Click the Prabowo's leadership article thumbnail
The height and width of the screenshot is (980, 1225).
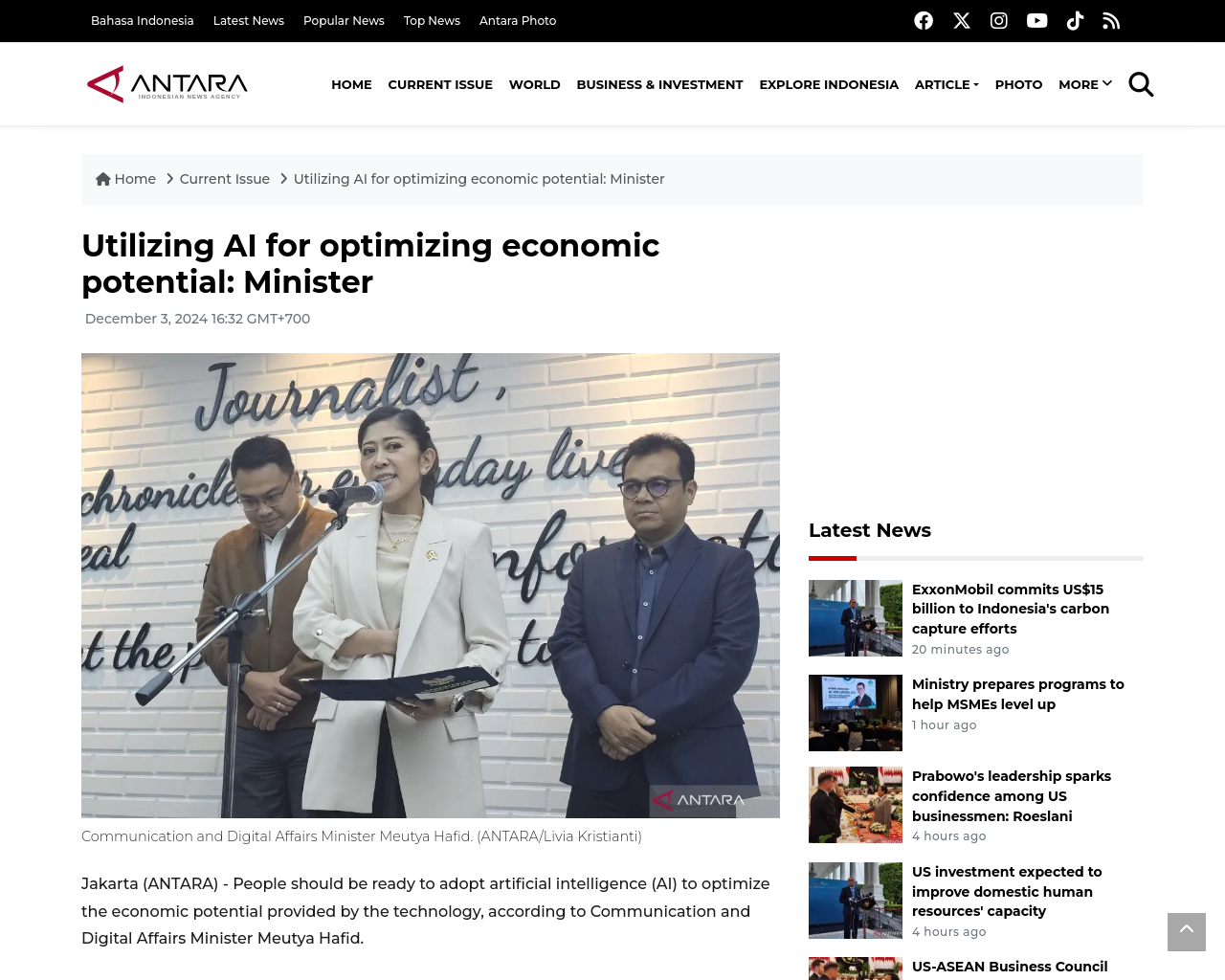tap(856, 805)
